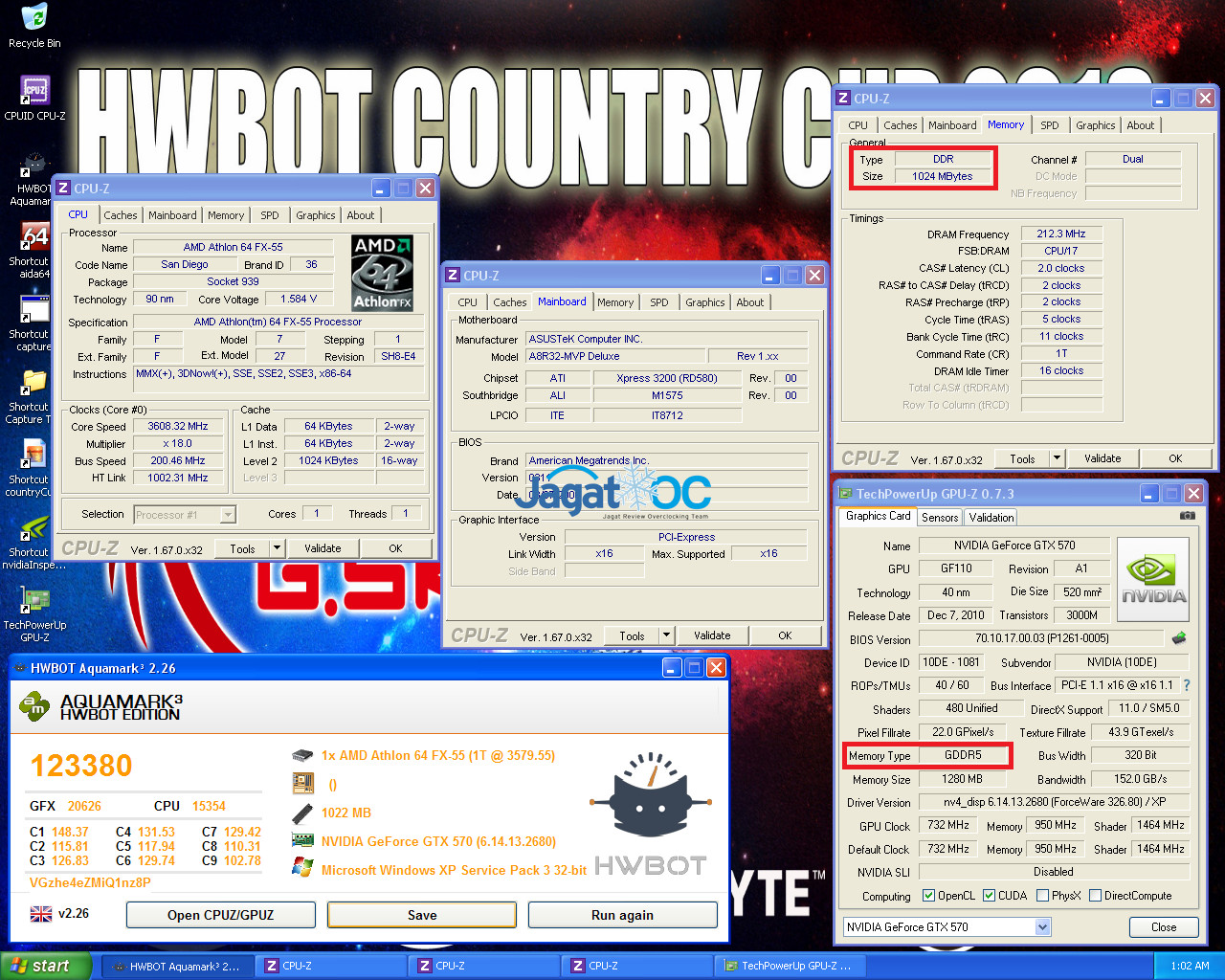The image size is (1225, 980).
Task: Click the Windows flag icon in Aquamark
Action: pyautogui.click(x=302, y=869)
